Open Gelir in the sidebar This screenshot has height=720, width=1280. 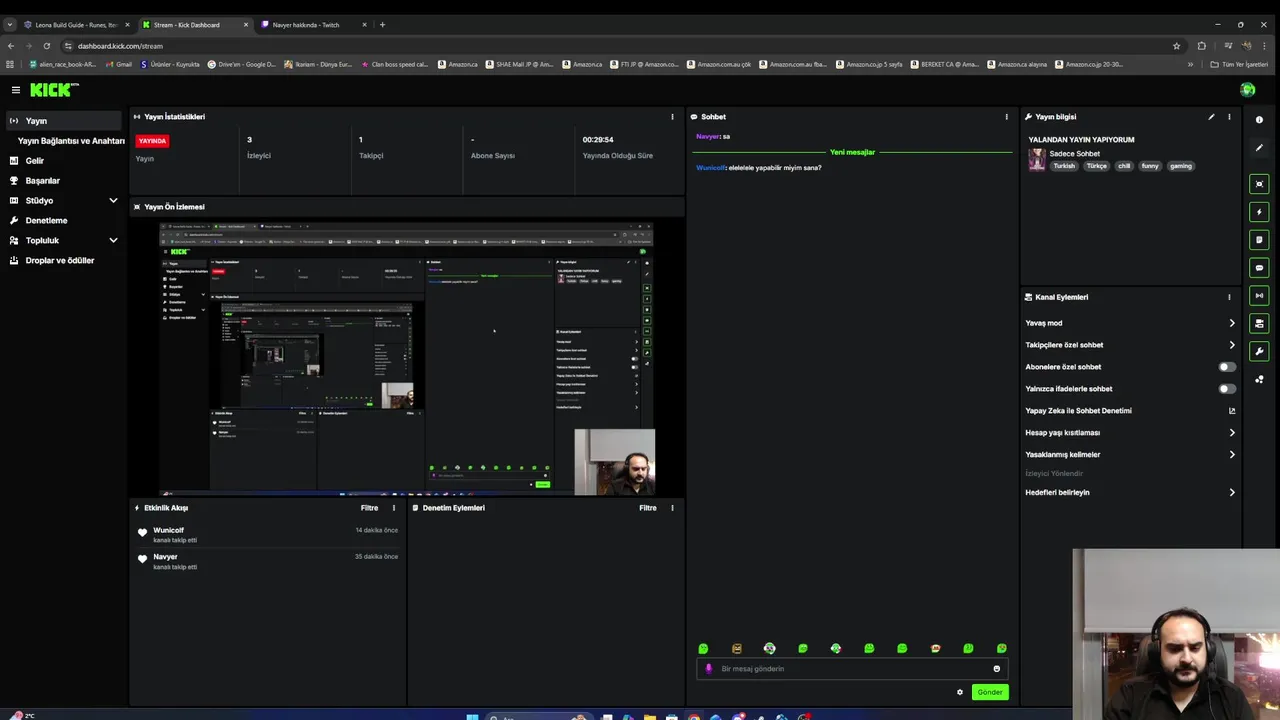(35, 161)
